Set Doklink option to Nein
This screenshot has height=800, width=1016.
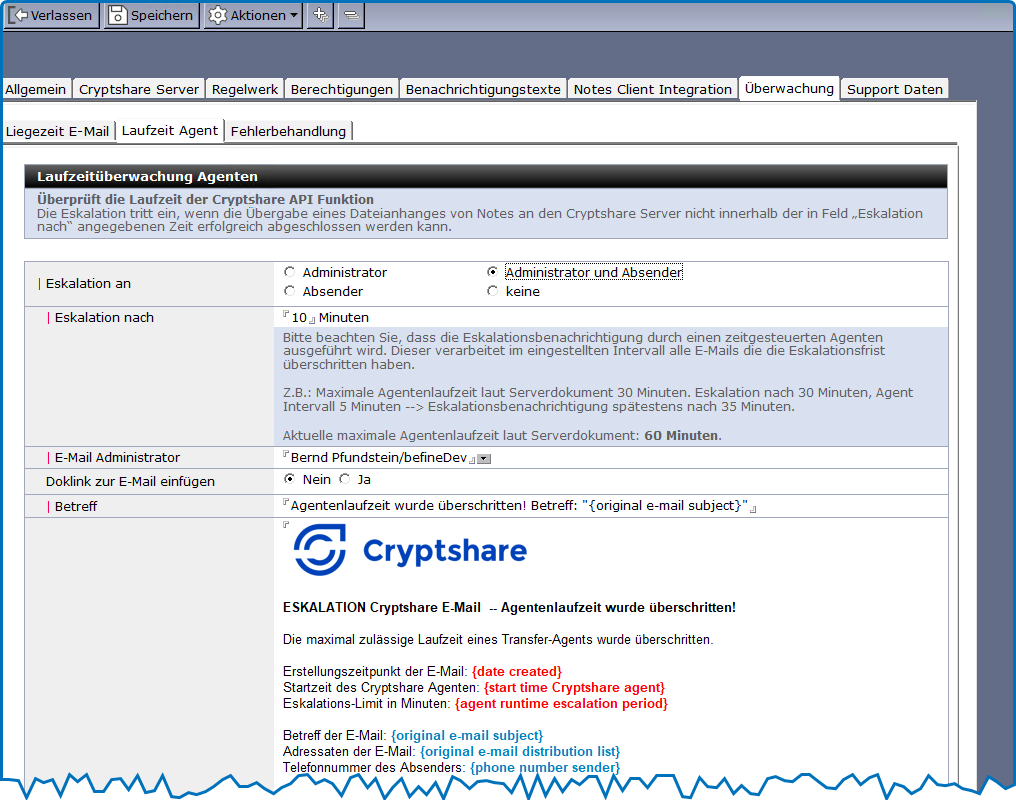[x=290, y=480]
